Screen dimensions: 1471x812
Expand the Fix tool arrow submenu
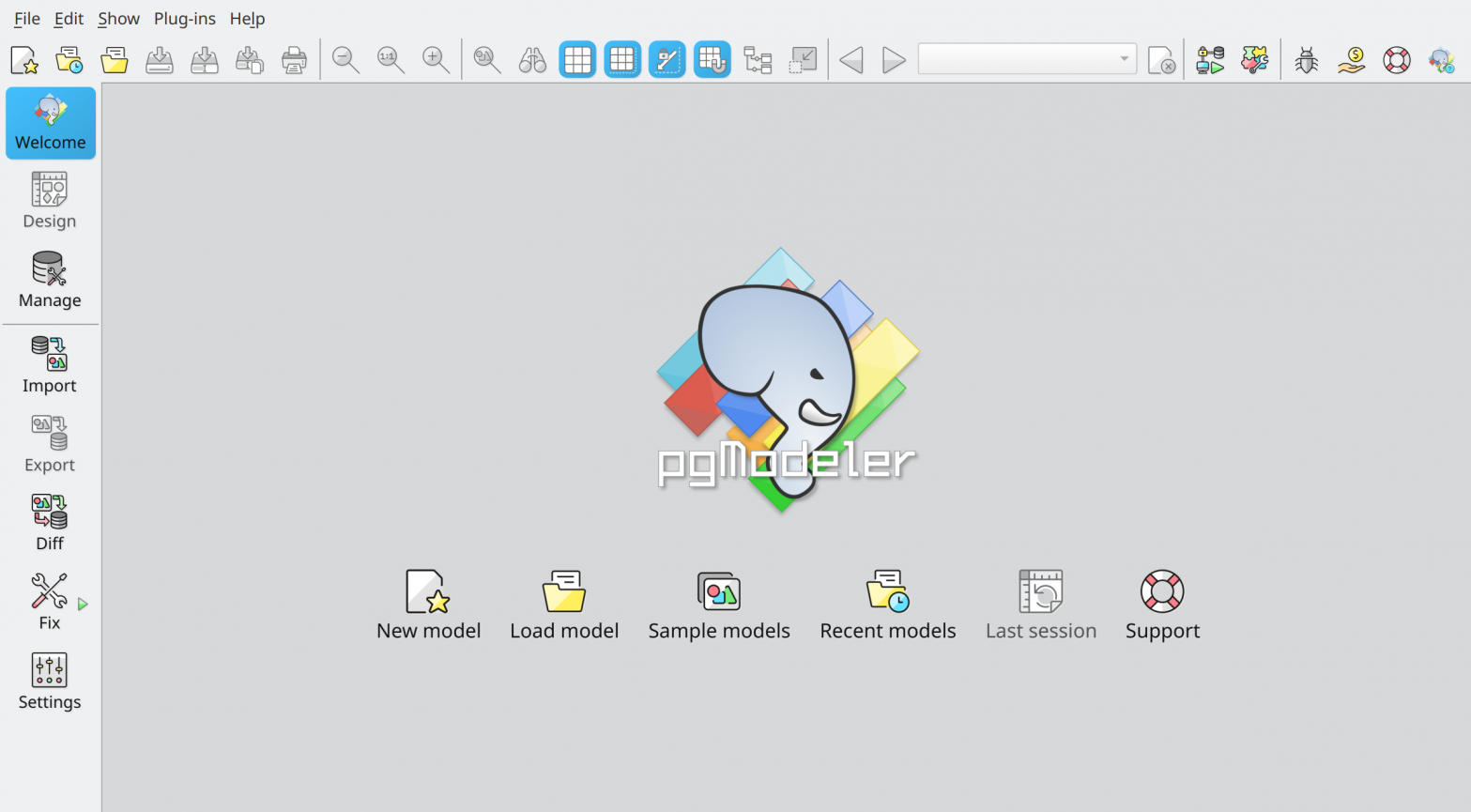[83, 605]
